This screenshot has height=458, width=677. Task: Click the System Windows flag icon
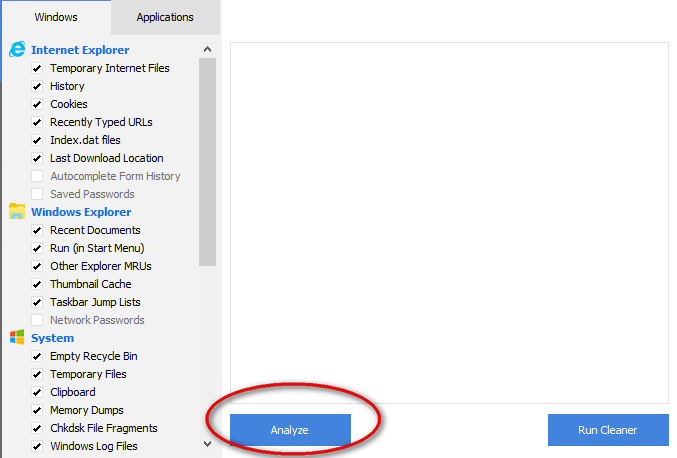point(17,337)
